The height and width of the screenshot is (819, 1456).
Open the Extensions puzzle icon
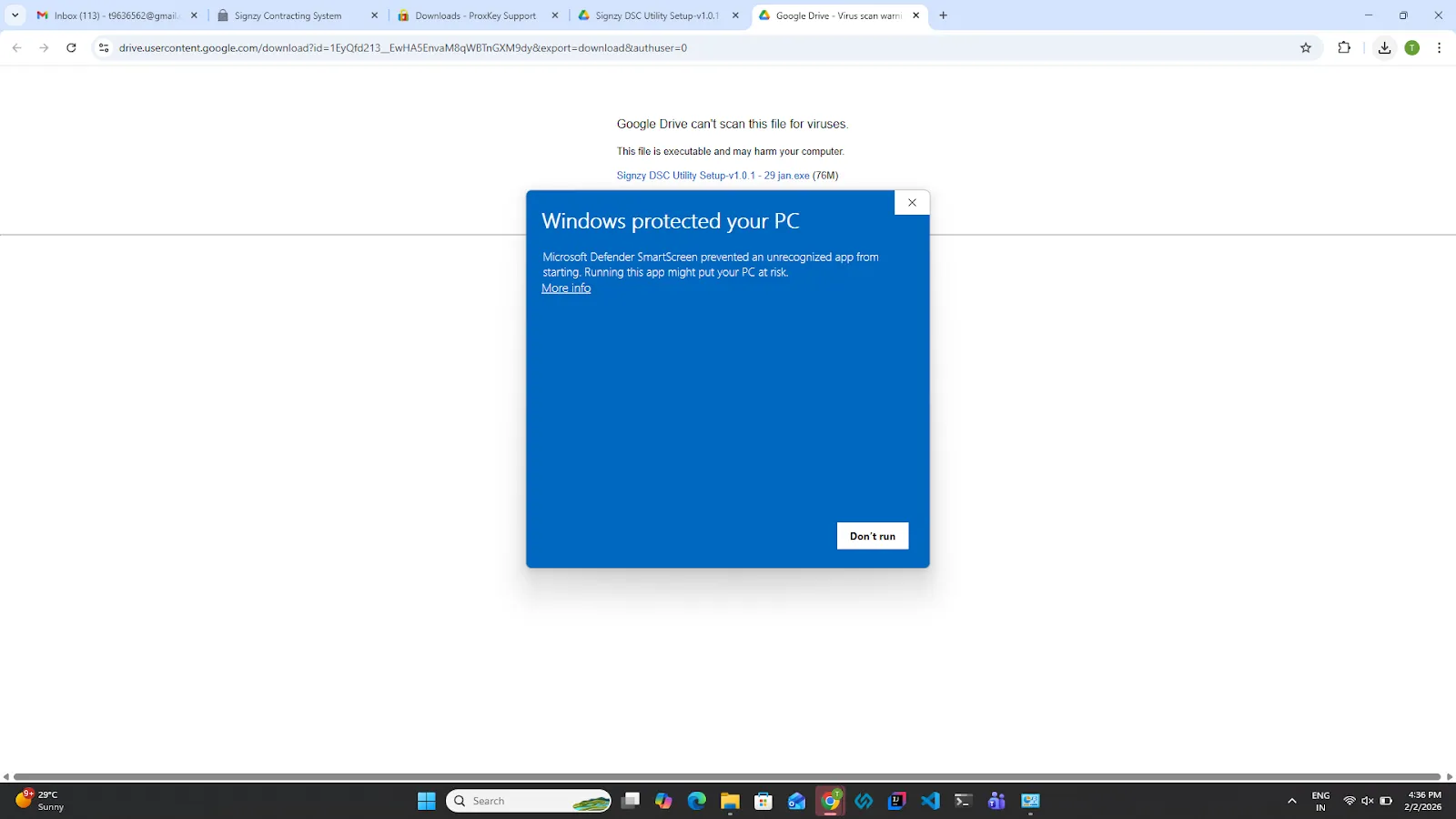click(x=1344, y=48)
